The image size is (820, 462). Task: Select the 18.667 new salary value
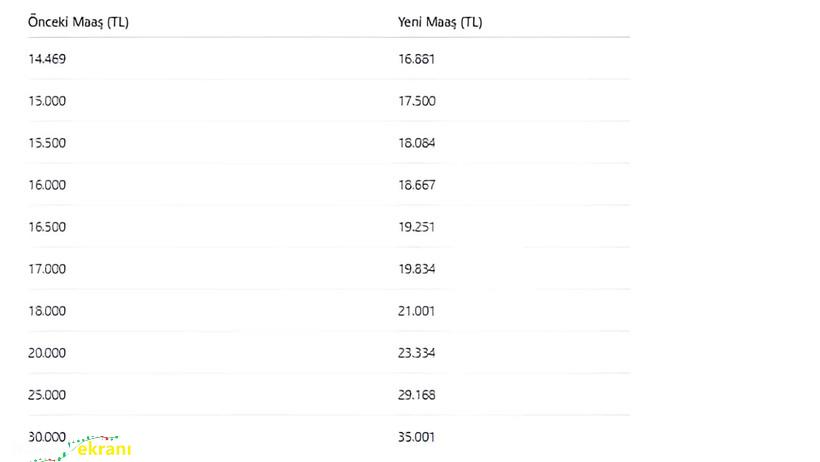tap(417, 185)
